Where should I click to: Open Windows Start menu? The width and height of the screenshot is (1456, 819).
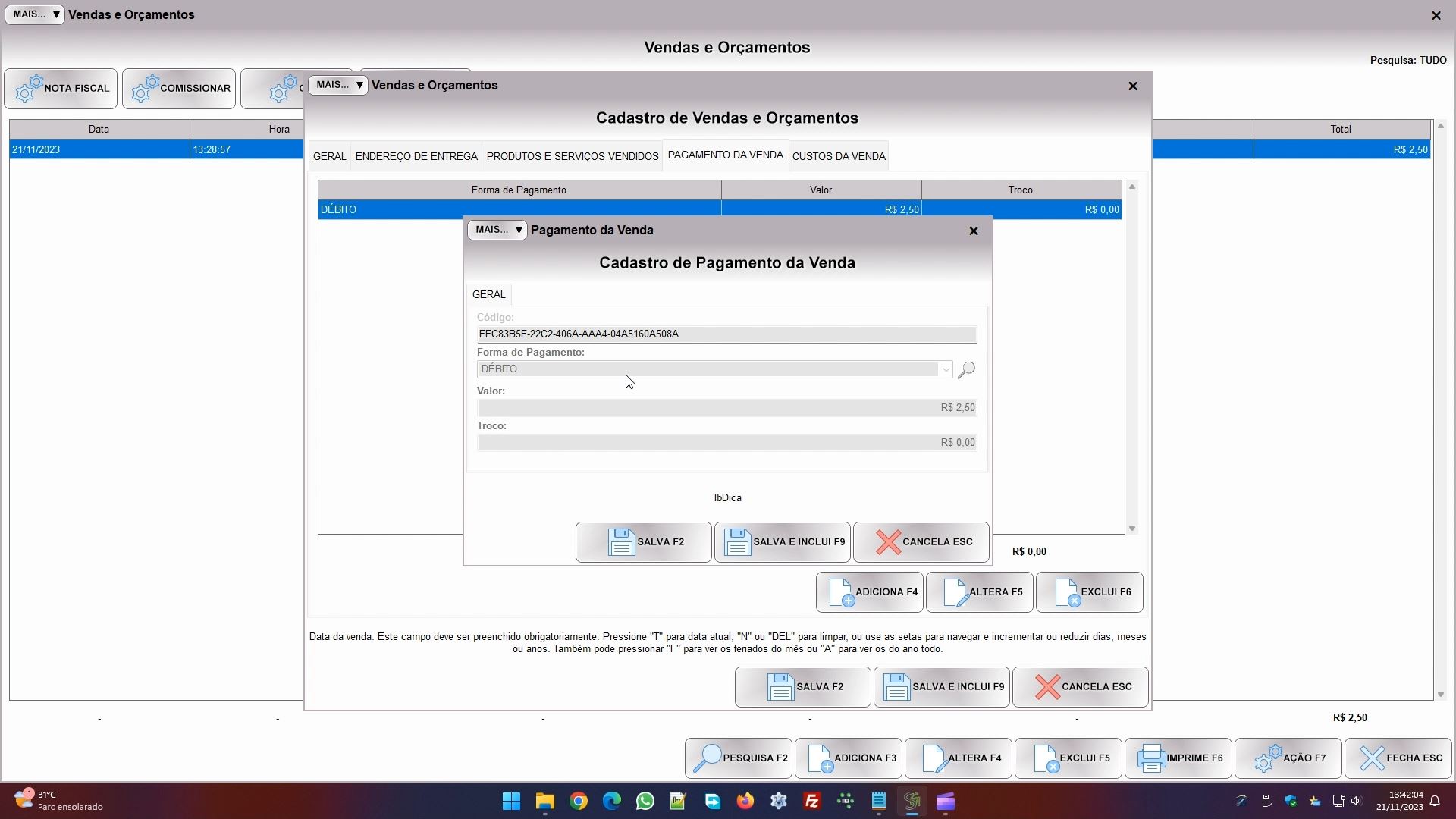[x=511, y=802]
